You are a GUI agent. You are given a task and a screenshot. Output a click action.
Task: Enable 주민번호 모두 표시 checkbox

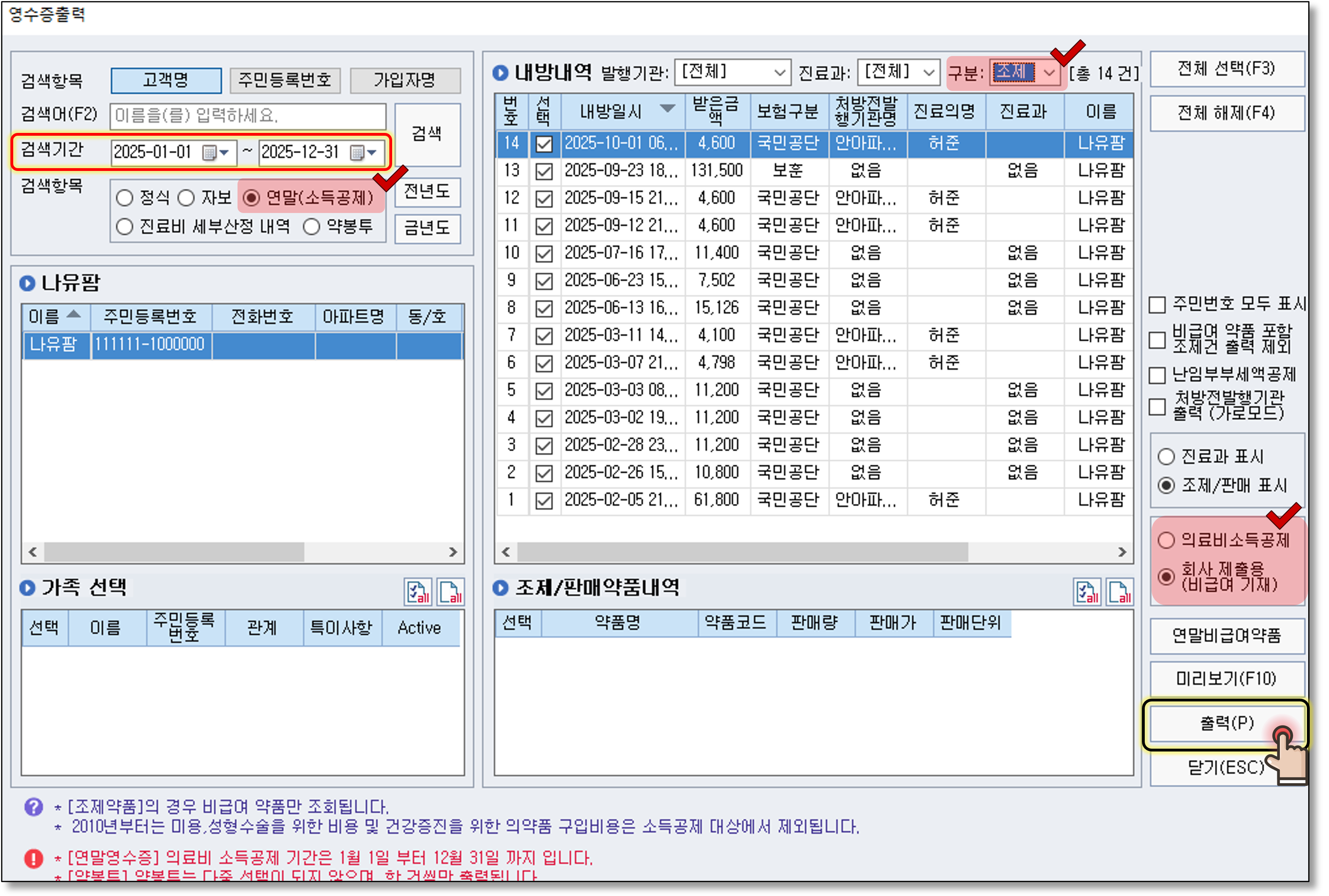coord(1158,305)
